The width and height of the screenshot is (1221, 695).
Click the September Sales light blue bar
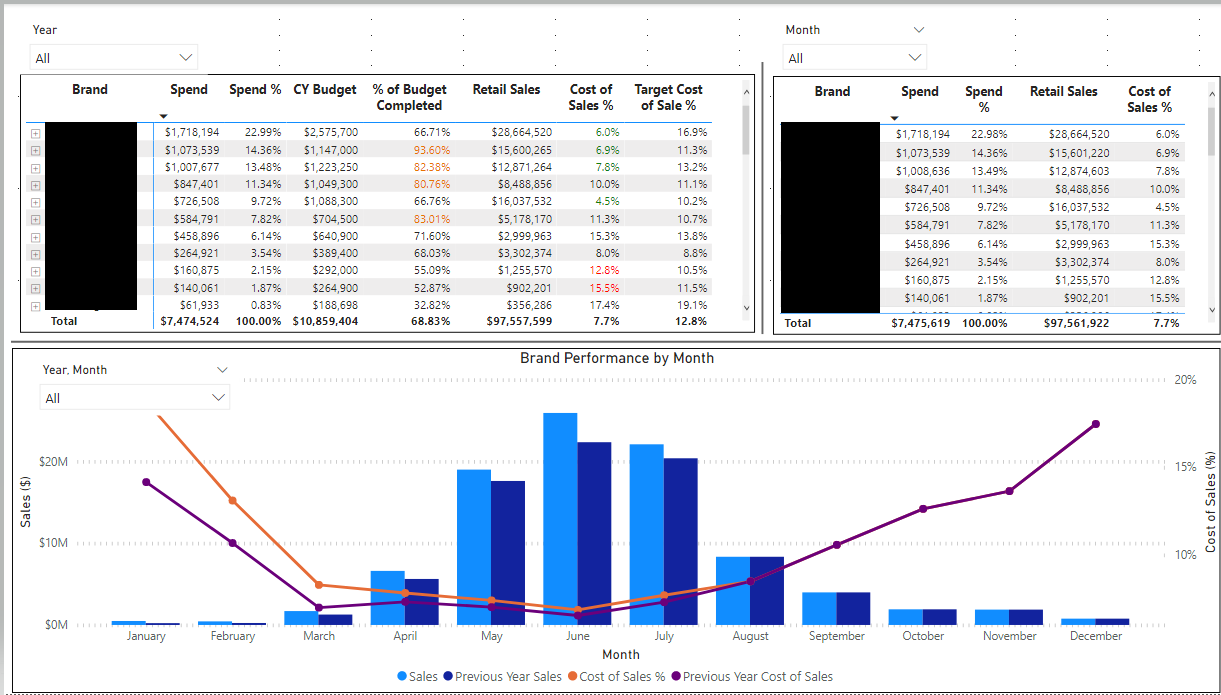819,609
